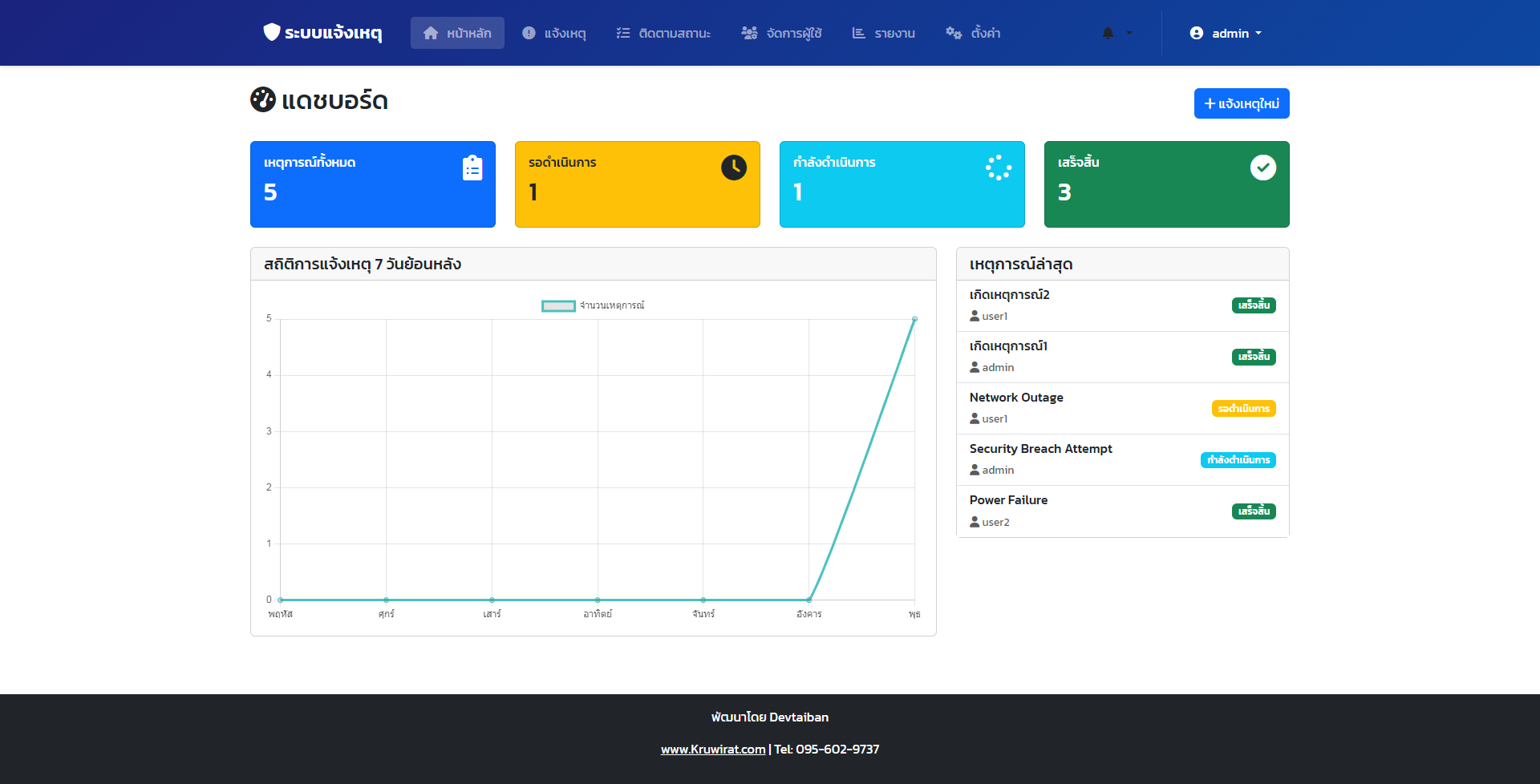Navigate to the รายงาน reports page
Viewport: 1540px width, 784px height.
point(883,33)
